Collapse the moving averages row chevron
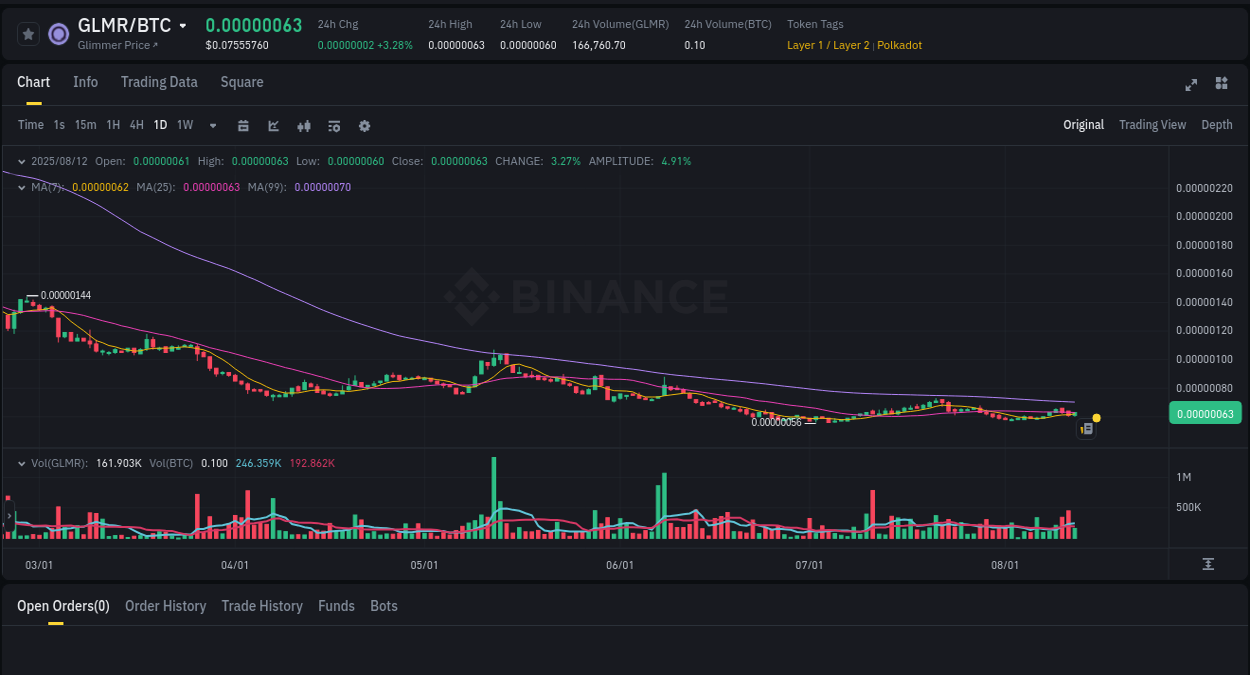Image resolution: width=1250 pixels, height=675 pixels. pyautogui.click(x=22, y=186)
